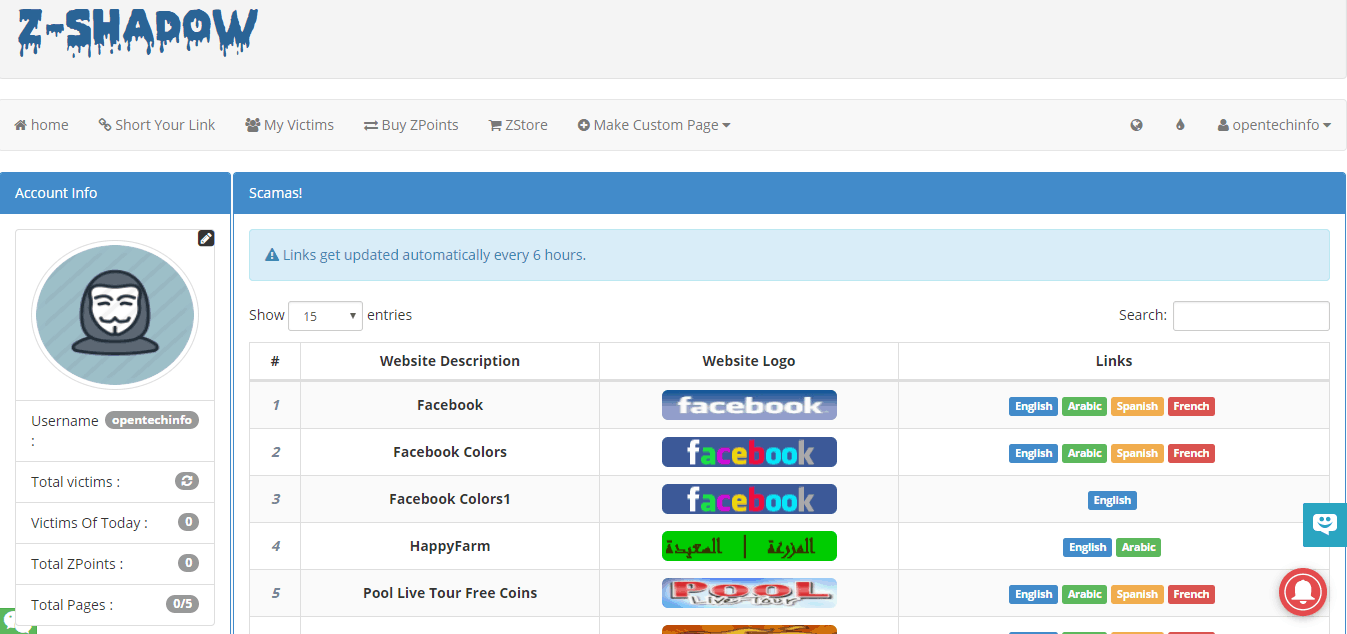Click the Facebook Colors1 row logo image
The image size is (1347, 634).
(x=749, y=499)
